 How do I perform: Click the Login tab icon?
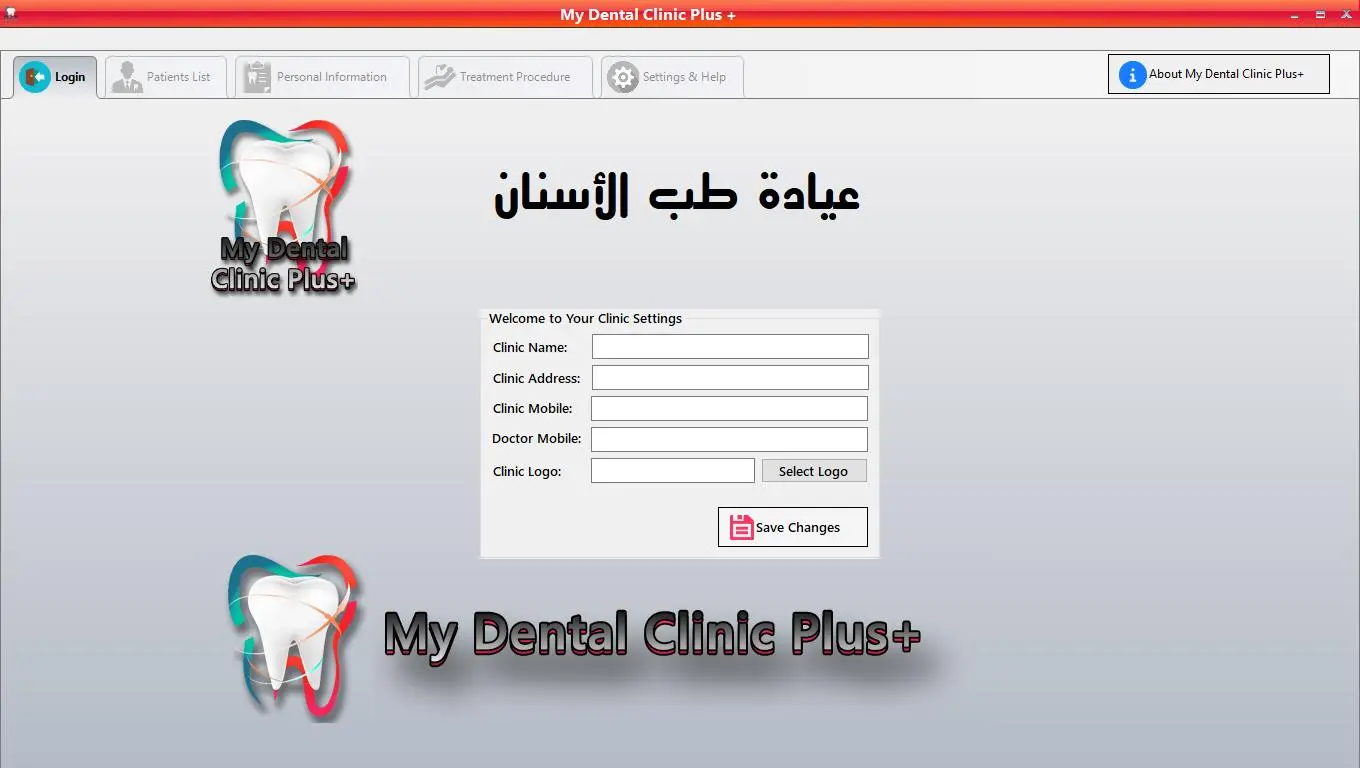[x=35, y=77]
